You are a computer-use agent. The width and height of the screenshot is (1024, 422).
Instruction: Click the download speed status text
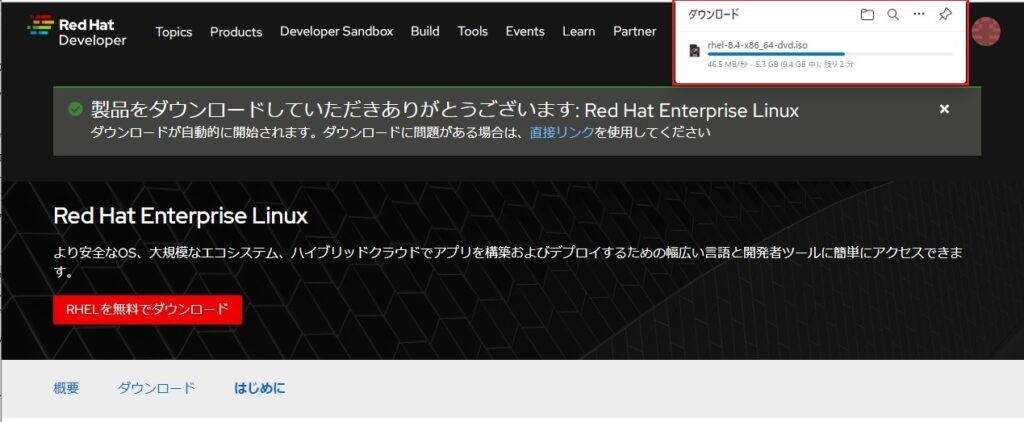pyautogui.click(x=780, y=65)
